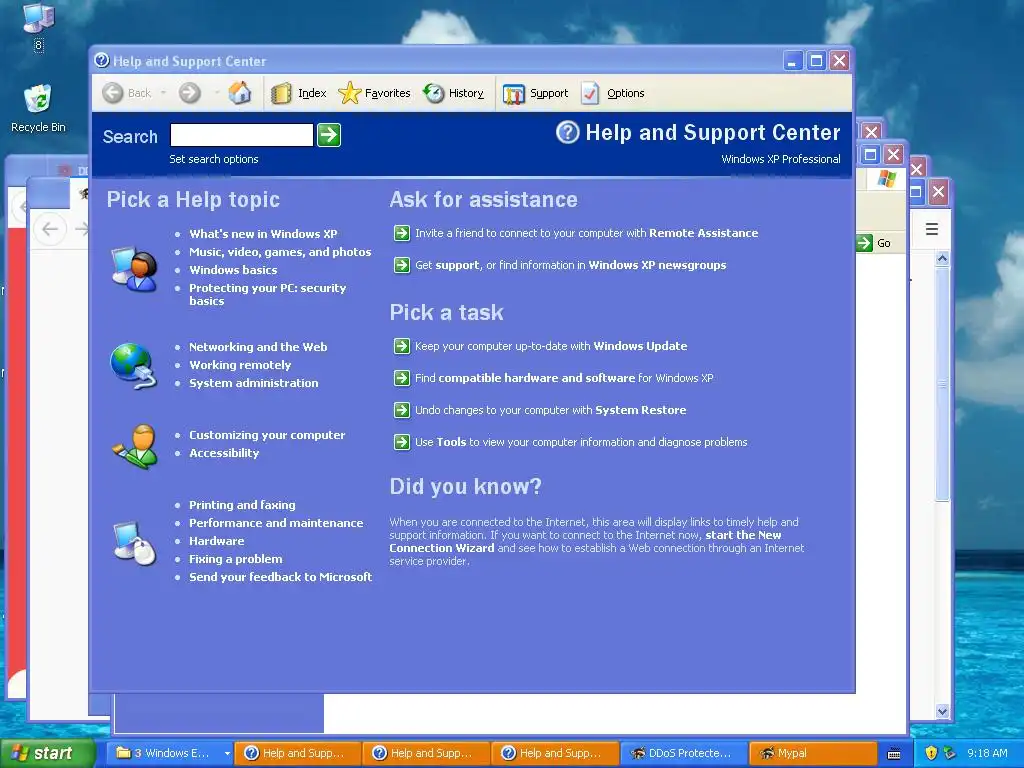Viewport: 1024px width, 768px height.
Task: Click Set search options link
Action: click(x=214, y=159)
